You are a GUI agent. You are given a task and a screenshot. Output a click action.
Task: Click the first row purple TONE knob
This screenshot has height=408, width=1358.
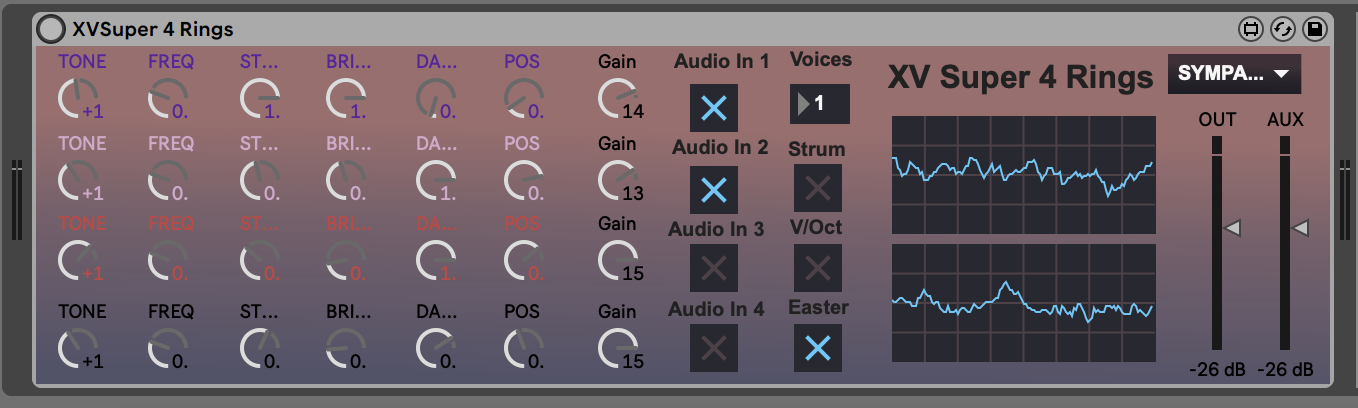click(73, 98)
